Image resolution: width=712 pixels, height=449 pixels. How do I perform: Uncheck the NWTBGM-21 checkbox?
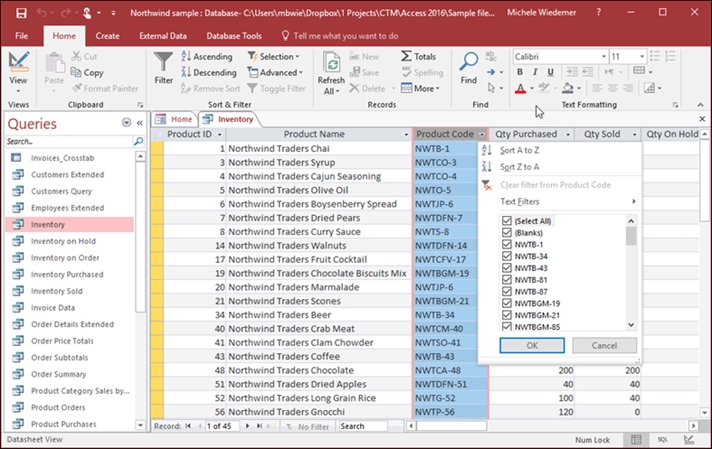pyautogui.click(x=507, y=315)
